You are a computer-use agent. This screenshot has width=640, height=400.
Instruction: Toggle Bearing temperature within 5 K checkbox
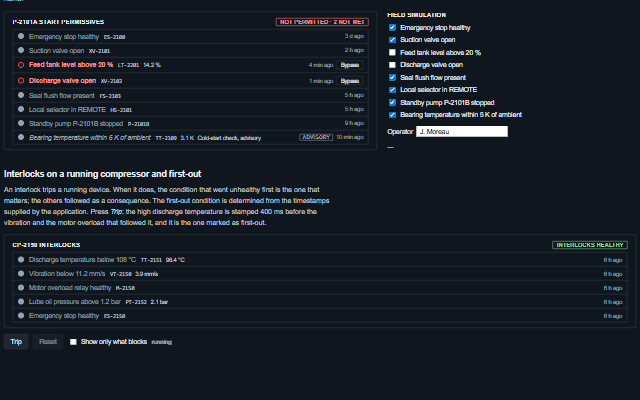tap(392, 115)
